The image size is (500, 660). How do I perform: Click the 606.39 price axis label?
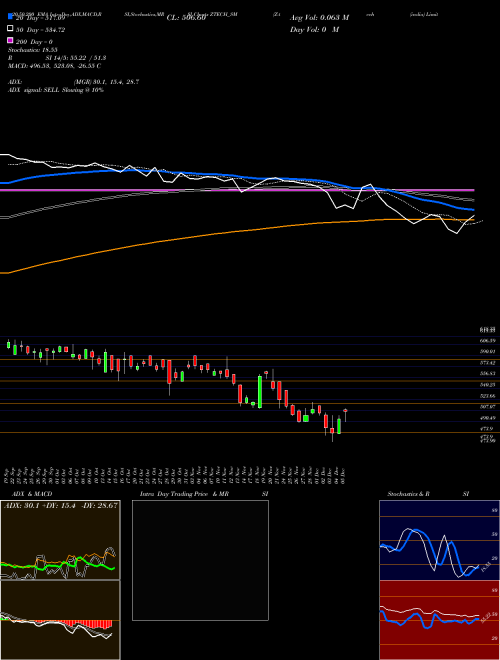pyautogui.click(x=488, y=341)
